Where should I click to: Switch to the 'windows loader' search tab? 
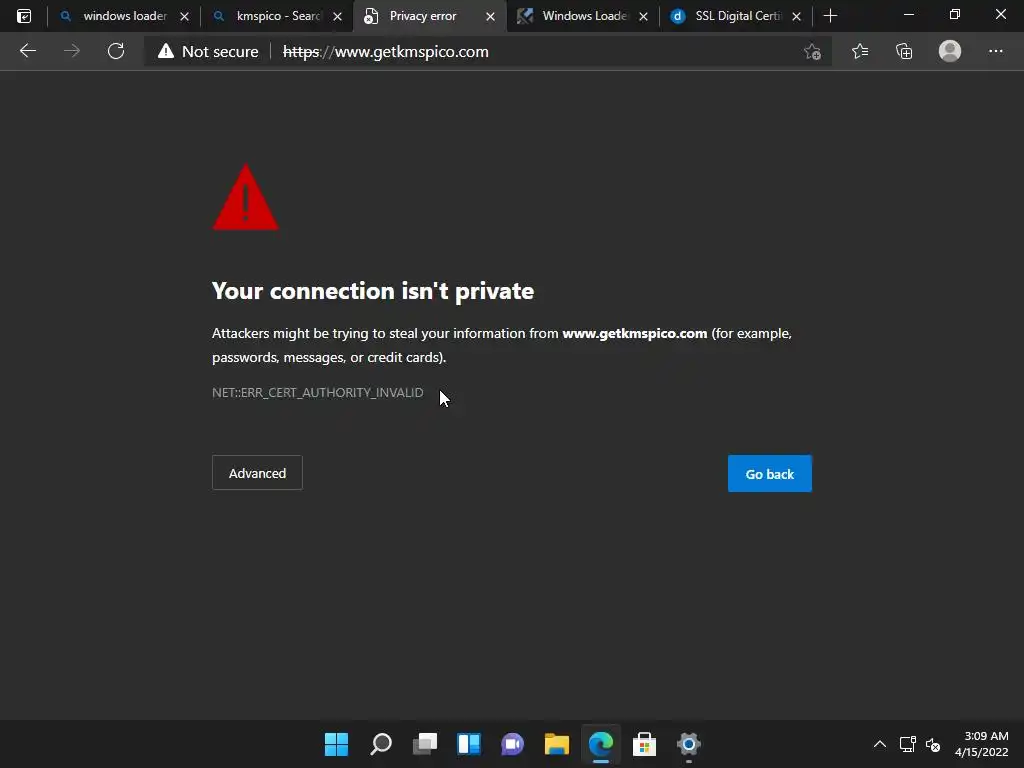click(x=124, y=16)
